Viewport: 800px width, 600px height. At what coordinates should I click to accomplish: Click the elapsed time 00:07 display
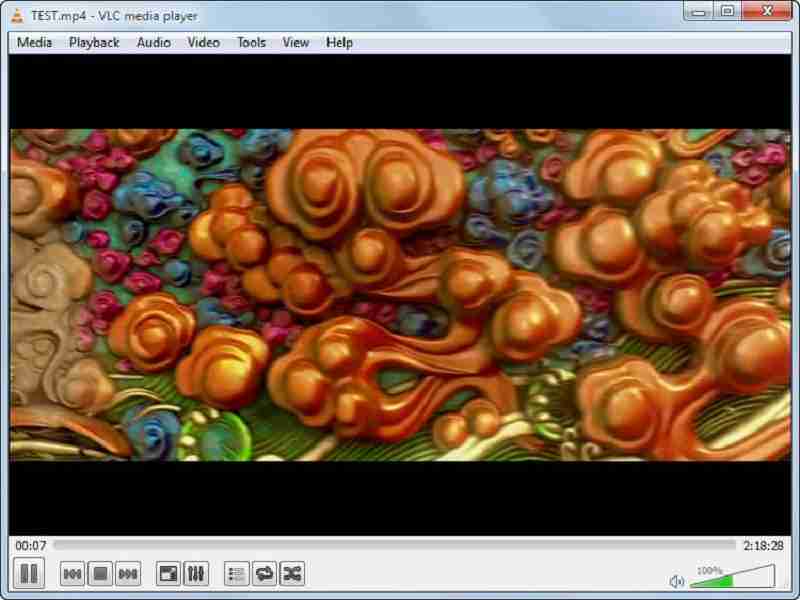[x=29, y=546]
